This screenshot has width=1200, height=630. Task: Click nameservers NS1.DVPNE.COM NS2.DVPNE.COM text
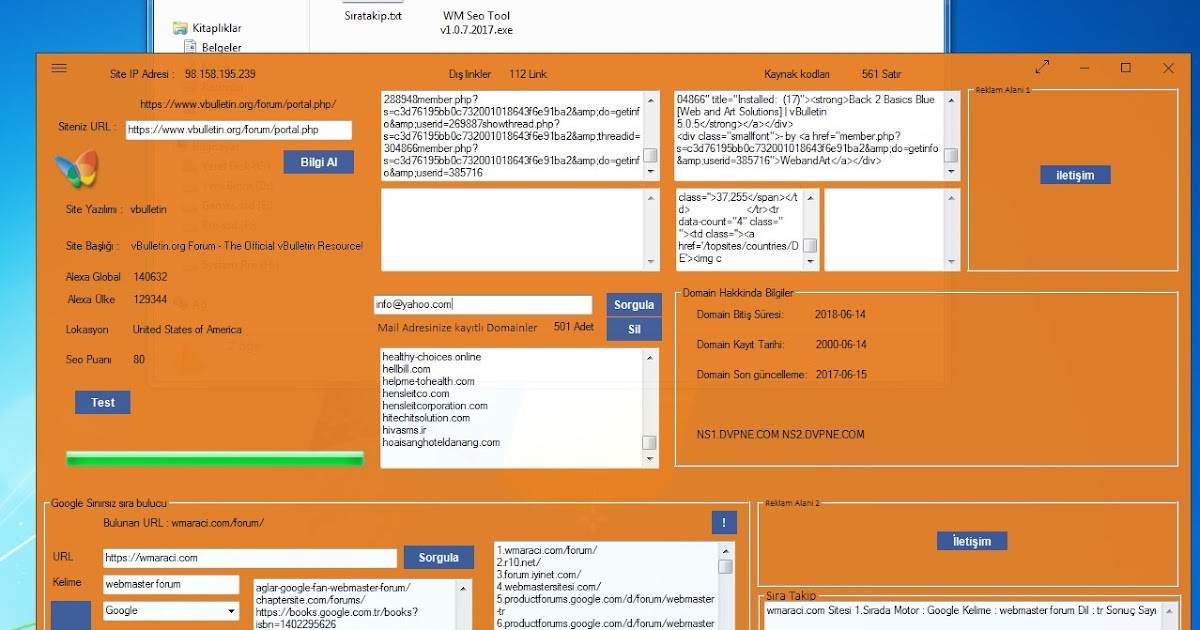pyautogui.click(x=780, y=434)
